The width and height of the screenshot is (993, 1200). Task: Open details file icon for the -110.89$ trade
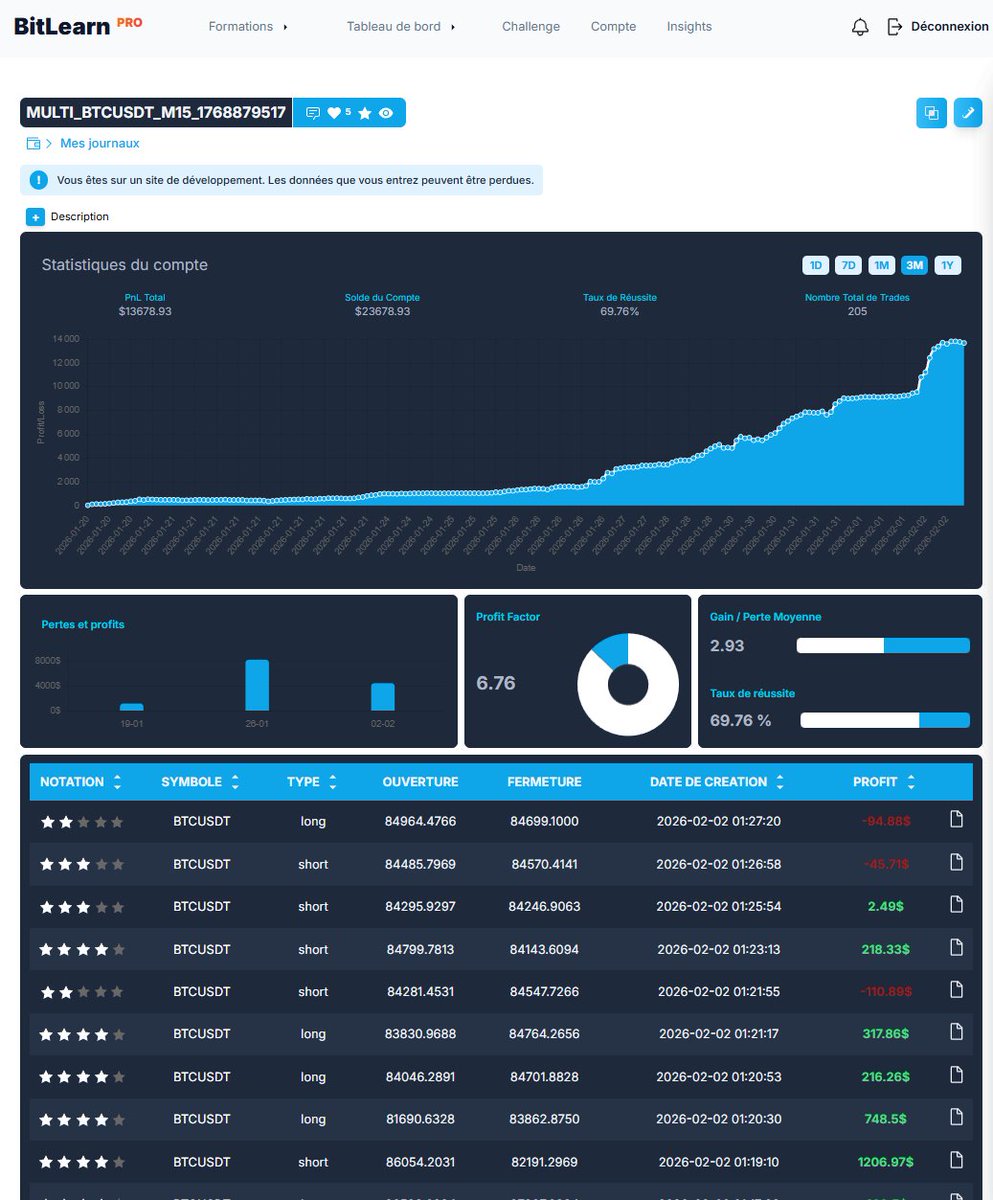(956, 990)
